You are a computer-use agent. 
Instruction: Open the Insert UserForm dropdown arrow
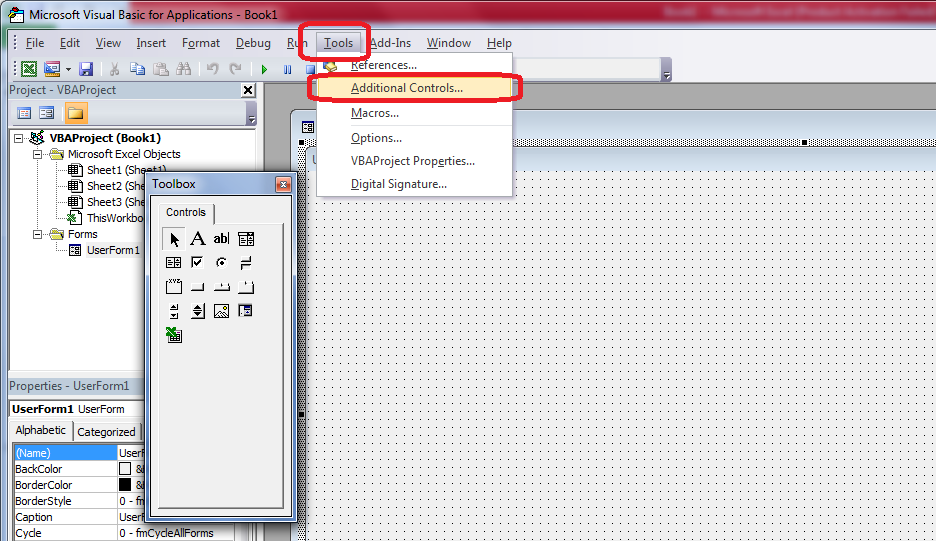coord(68,70)
